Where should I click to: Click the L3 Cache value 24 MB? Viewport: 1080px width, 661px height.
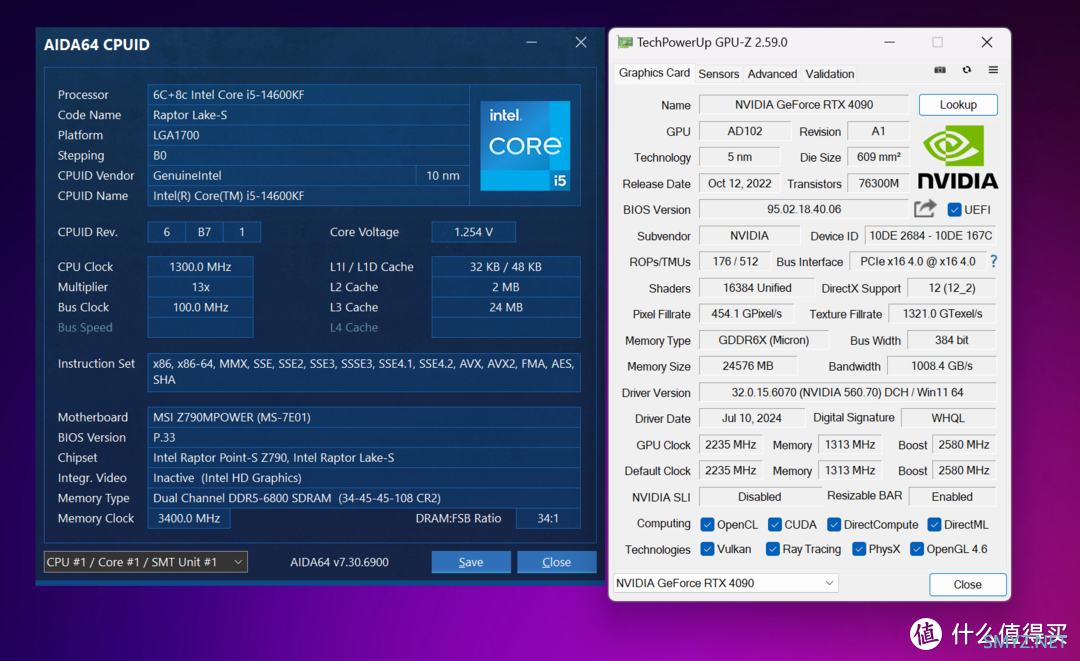(x=506, y=307)
